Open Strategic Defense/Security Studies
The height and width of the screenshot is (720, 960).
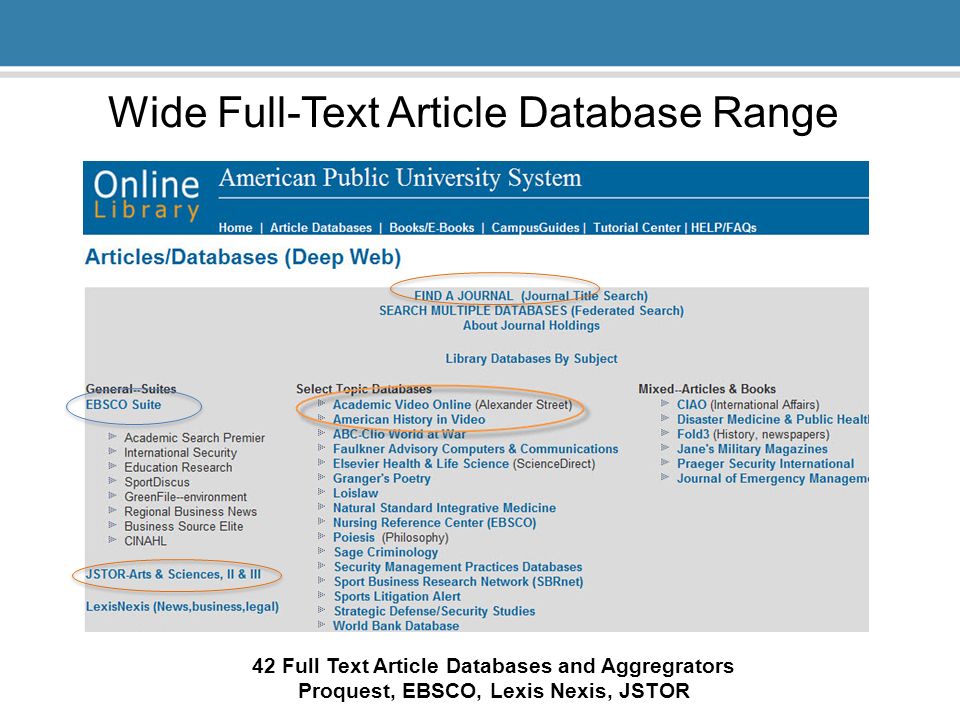point(434,611)
